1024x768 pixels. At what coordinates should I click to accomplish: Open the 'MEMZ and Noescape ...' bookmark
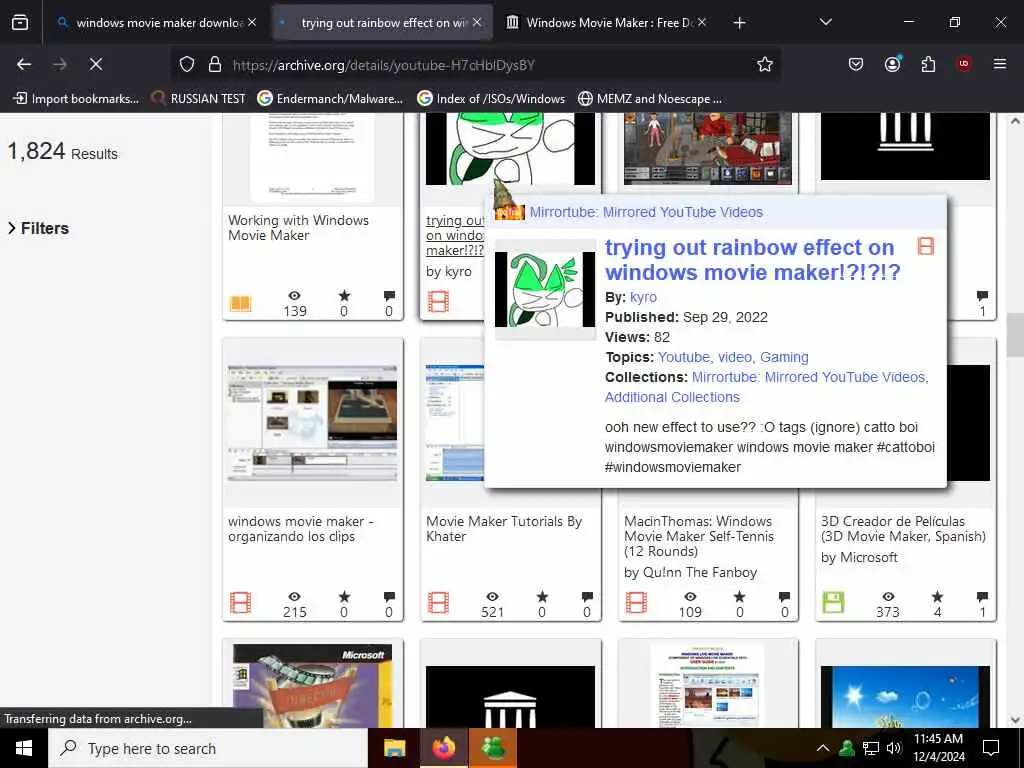coord(650,99)
